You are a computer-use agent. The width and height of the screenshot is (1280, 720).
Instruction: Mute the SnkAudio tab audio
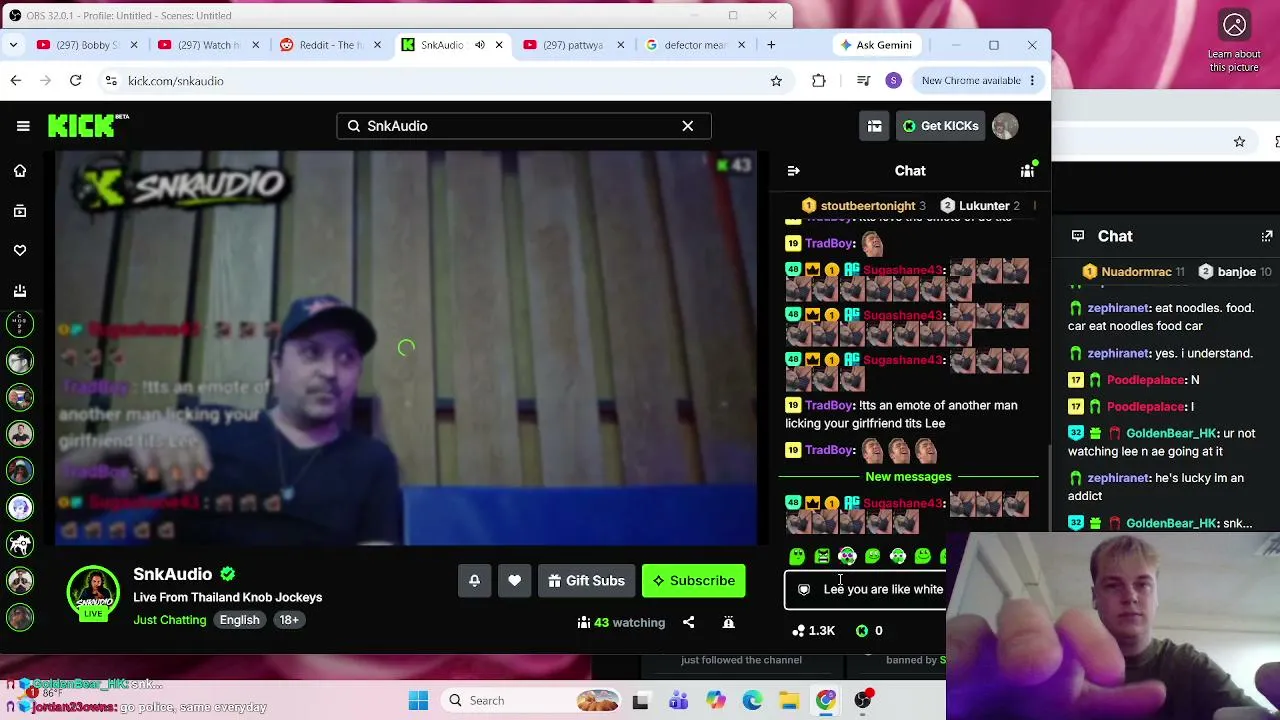pyautogui.click(x=480, y=45)
